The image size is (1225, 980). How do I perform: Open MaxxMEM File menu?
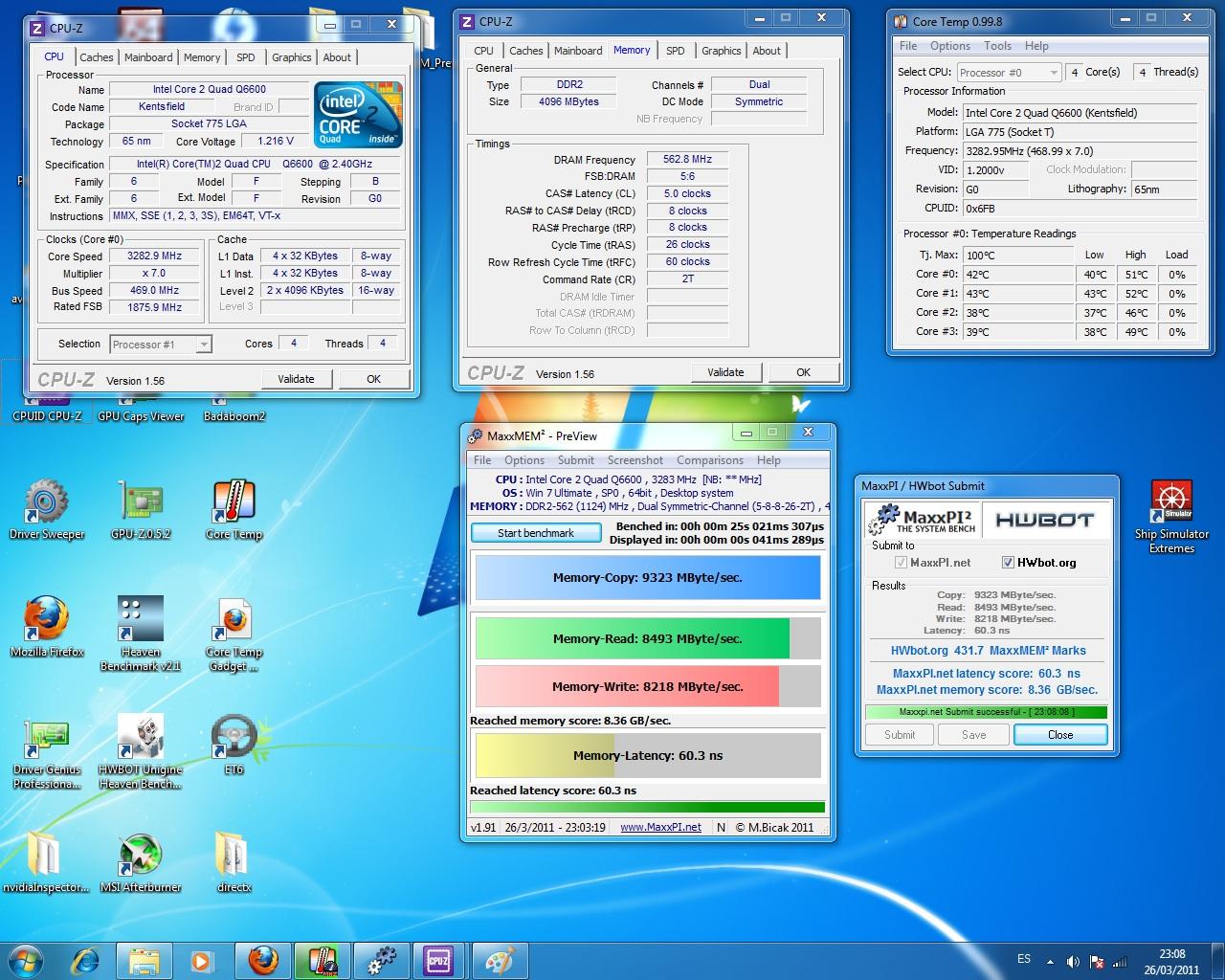tap(482, 460)
